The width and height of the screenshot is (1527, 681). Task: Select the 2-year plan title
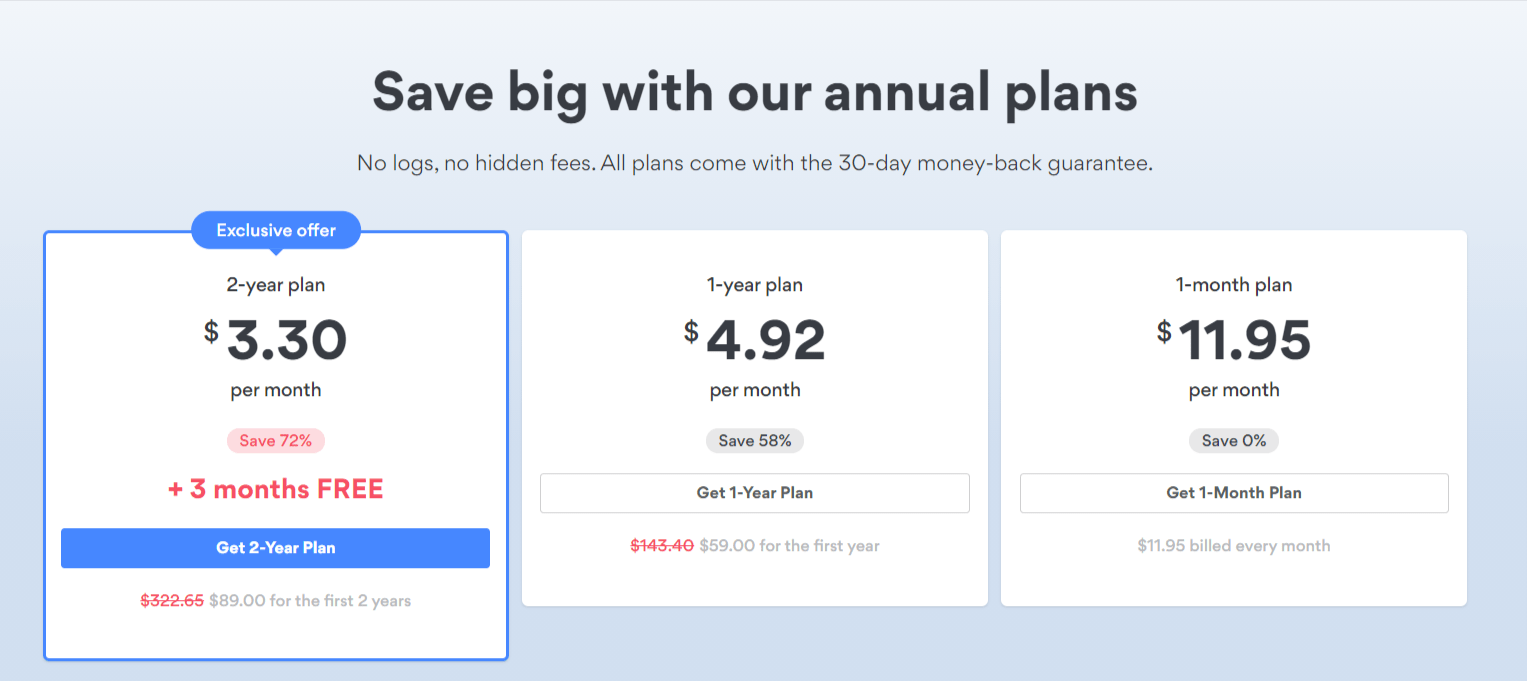(276, 285)
